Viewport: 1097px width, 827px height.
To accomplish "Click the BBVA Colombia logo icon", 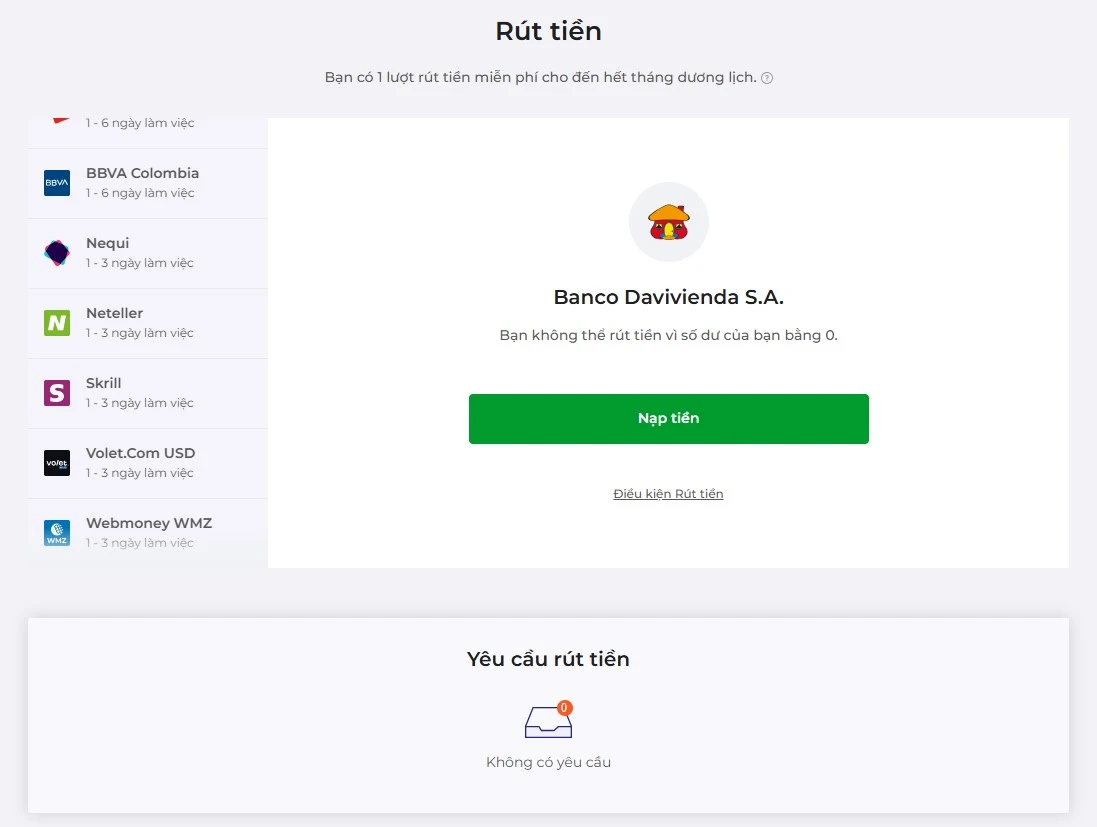I will [x=57, y=183].
